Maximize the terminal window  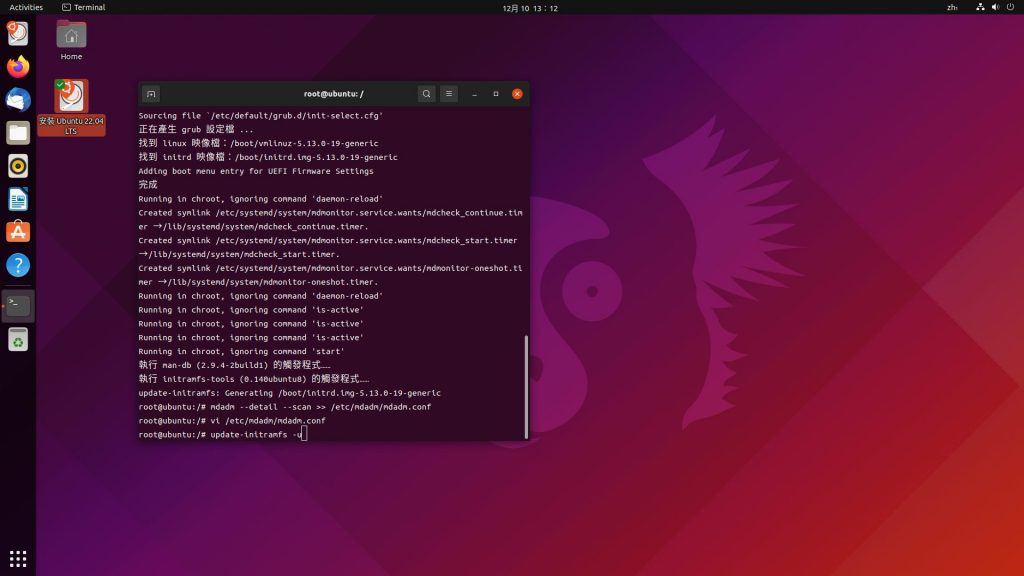click(x=496, y=94)
